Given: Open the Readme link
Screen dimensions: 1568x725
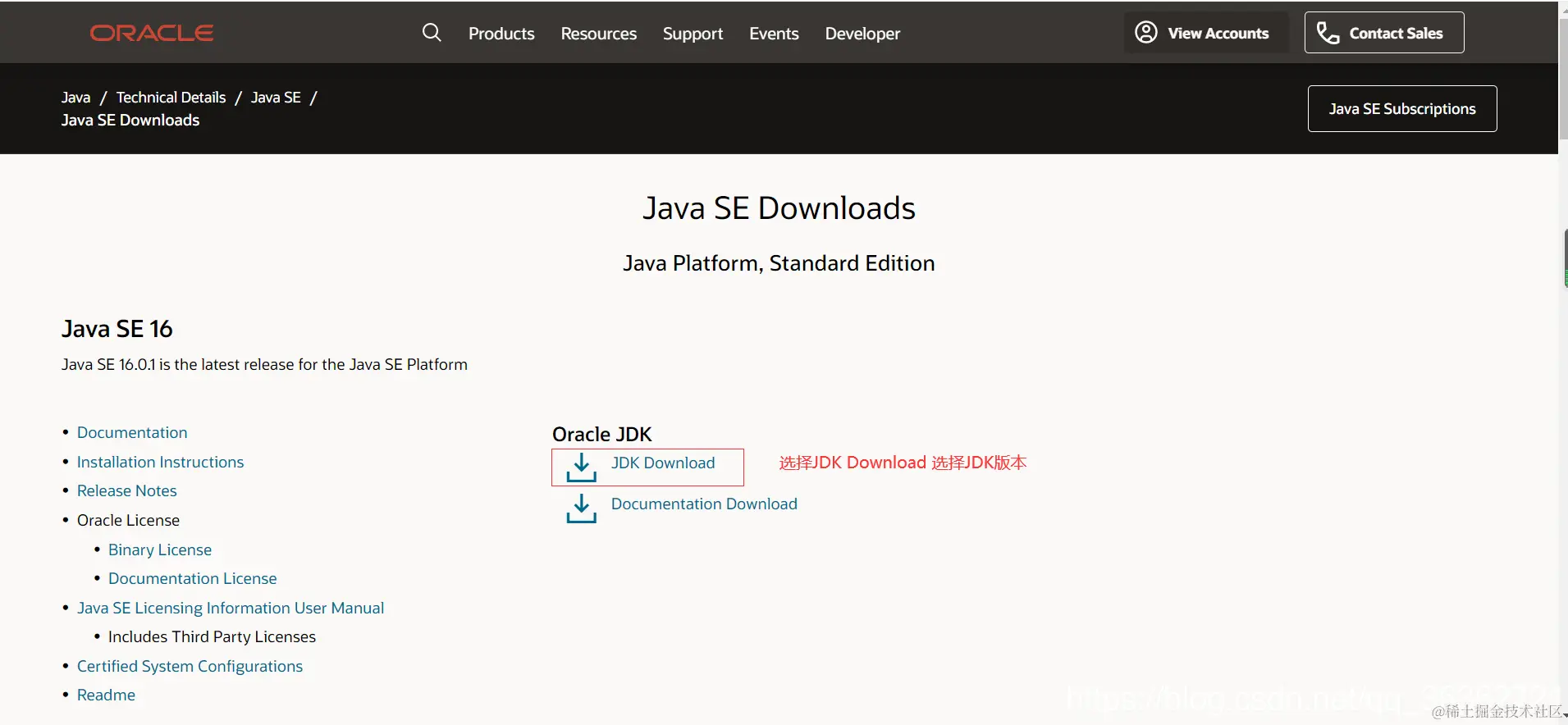Looking at the screenshot, I should (x=106, y=695).
